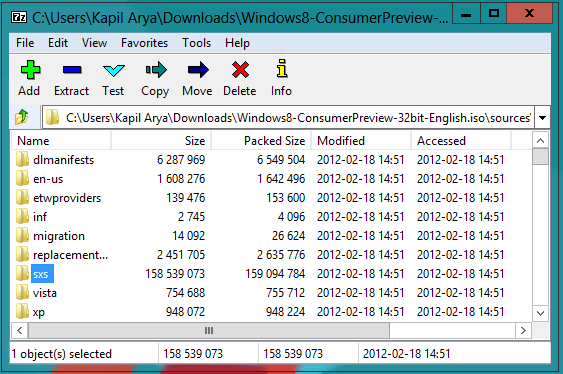
Task: Click the blue Extract icon
Action: [72, 70]
